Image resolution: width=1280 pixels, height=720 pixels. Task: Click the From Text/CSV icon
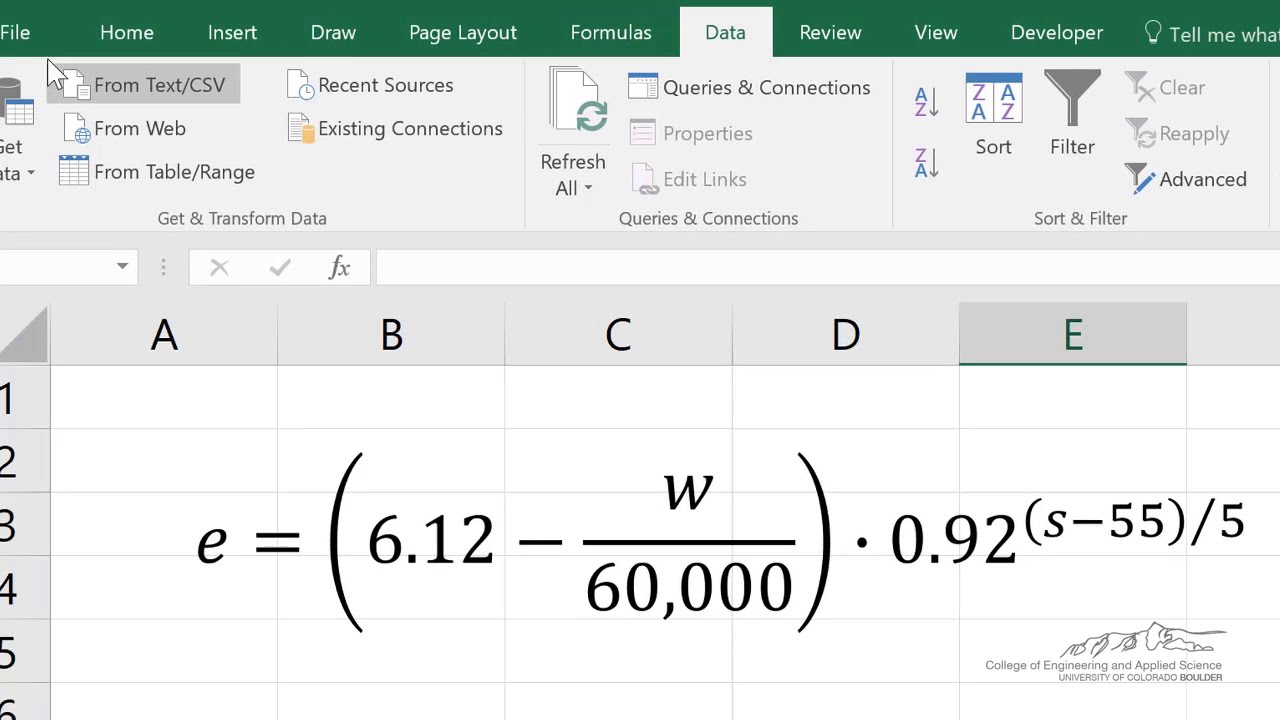coord(77,86)
